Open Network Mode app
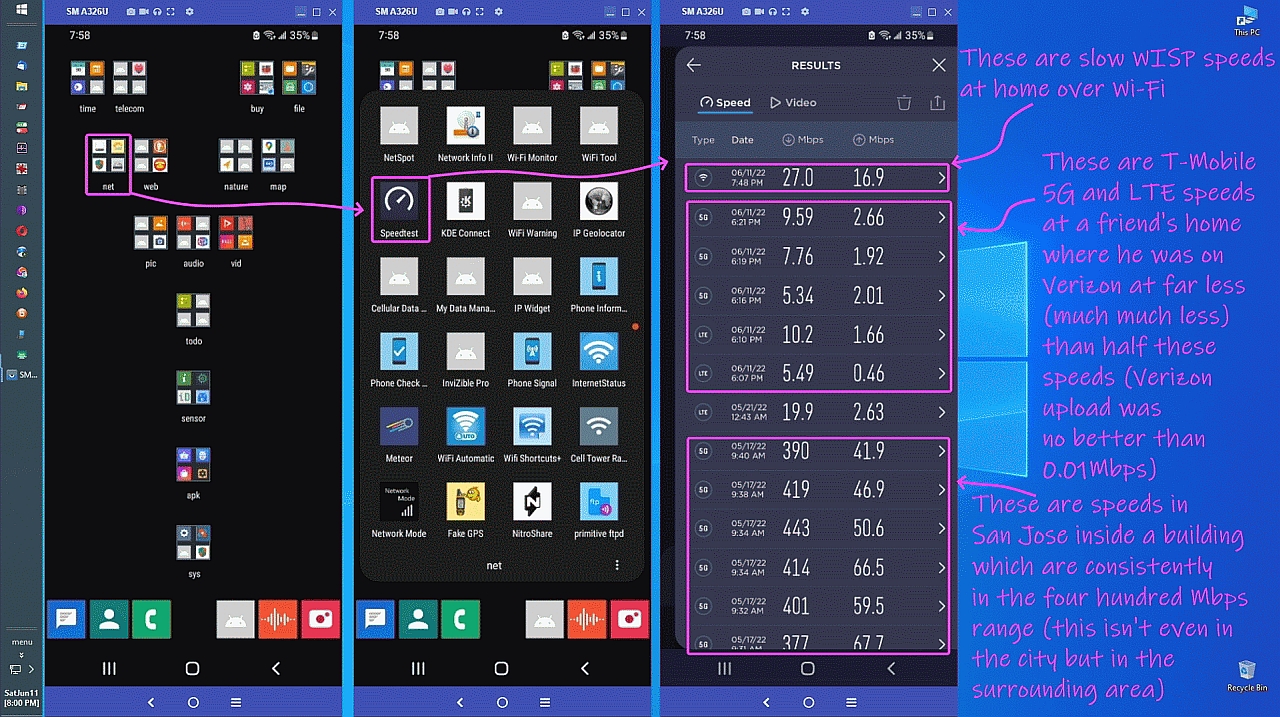The image size is (1280, 717). point(399,510)
